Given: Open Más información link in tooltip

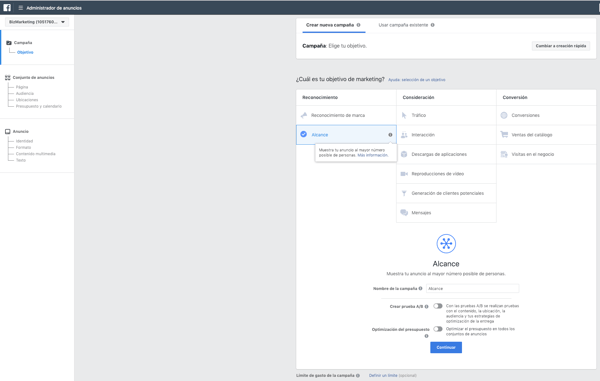Looking at the screenshot, I should click(373, 155).
